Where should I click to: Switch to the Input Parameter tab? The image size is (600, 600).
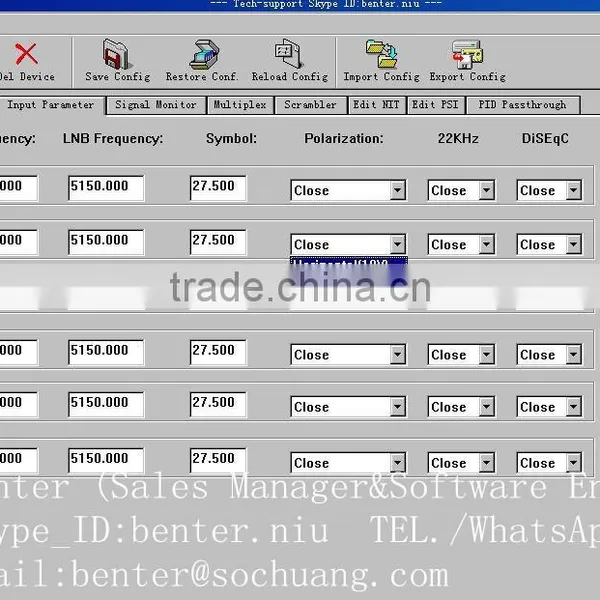point(51,105)
